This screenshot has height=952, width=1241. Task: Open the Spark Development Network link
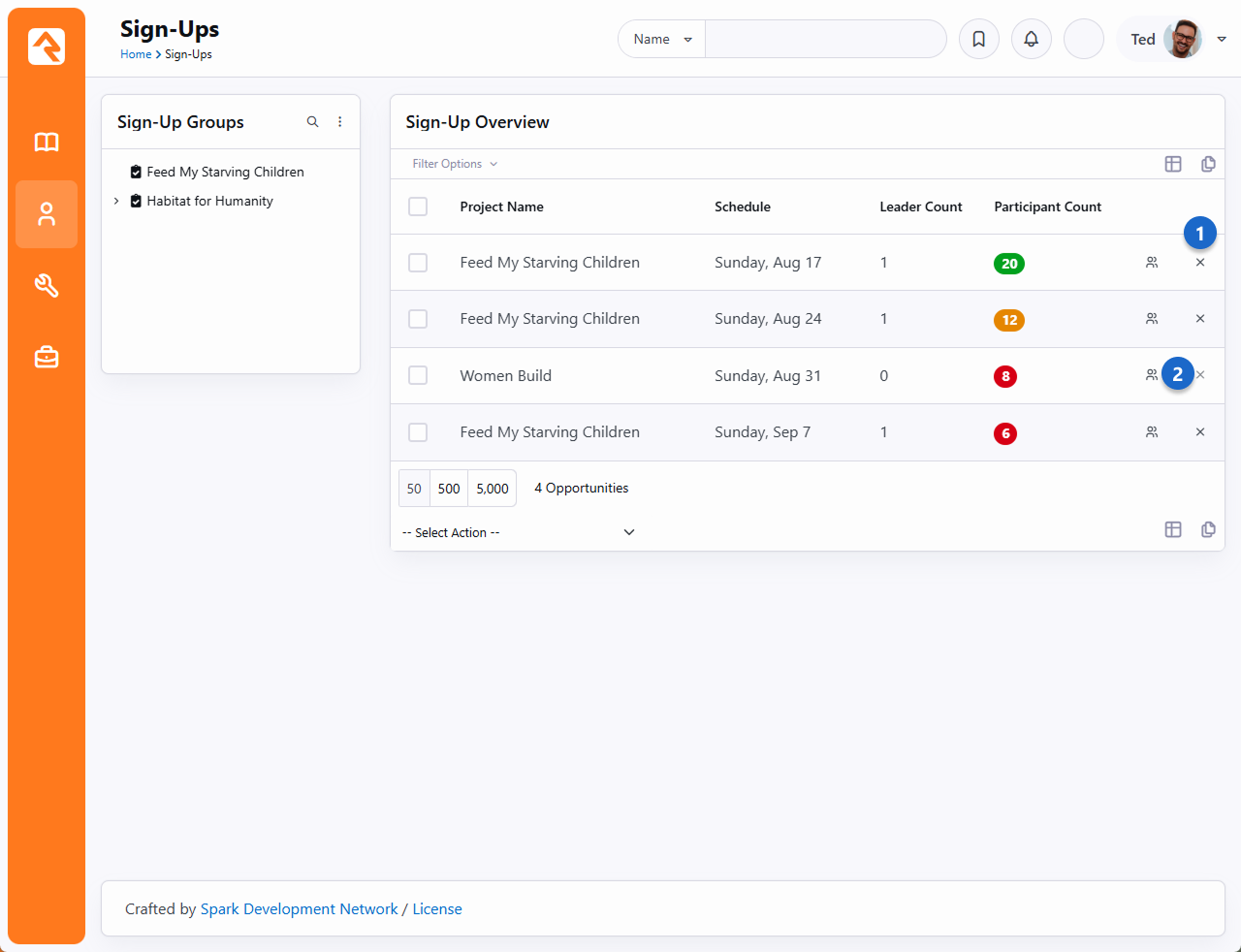(299, 909)
